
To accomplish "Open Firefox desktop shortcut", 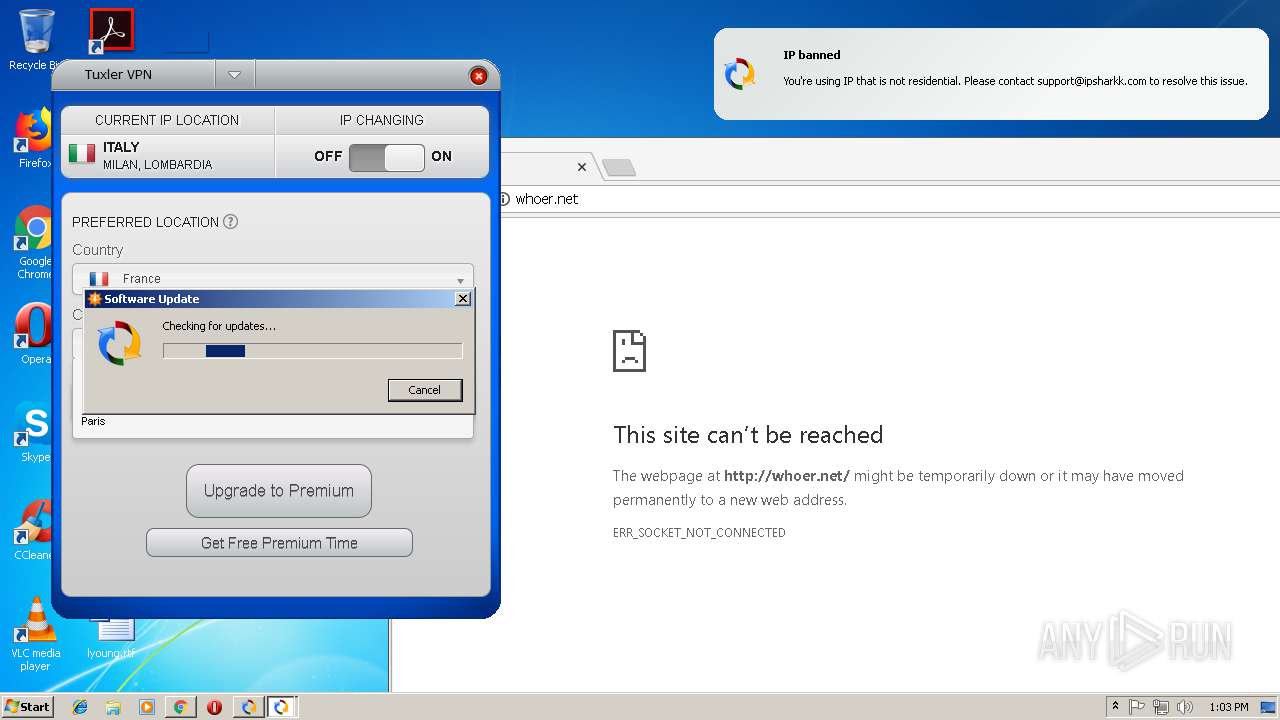I will pos(34,139).
